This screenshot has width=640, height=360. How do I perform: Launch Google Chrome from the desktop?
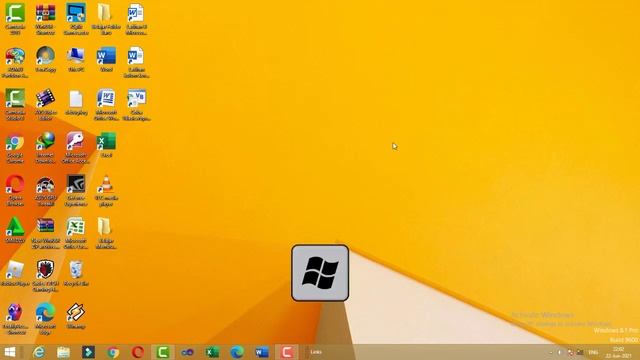tap(15, 148)
